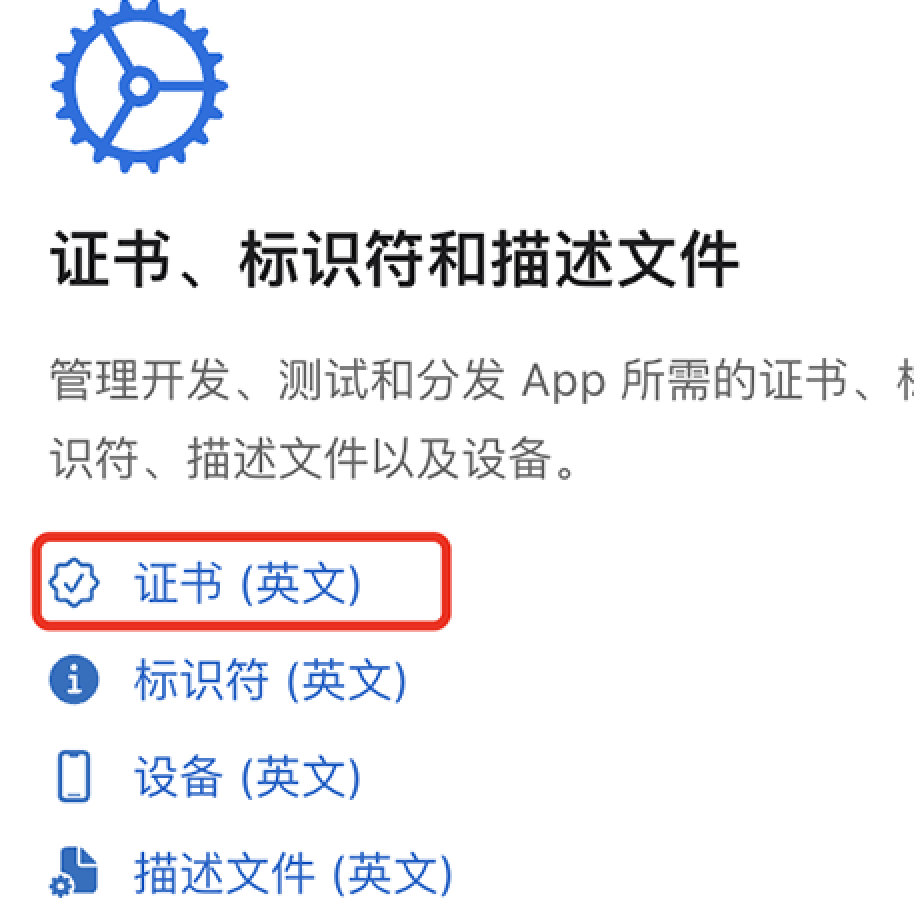
Task: Open the 描述文件 (英文) link
Action: [x=293, y=872]
